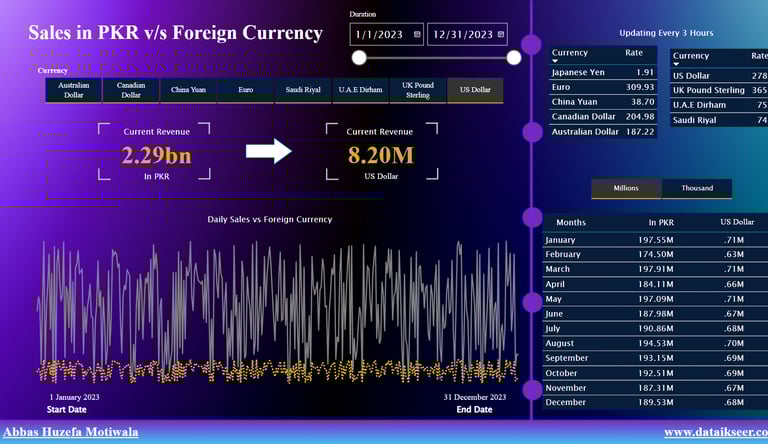Switch units to Millions
This screenshot has height=444, width=768.
pos(626,188)
